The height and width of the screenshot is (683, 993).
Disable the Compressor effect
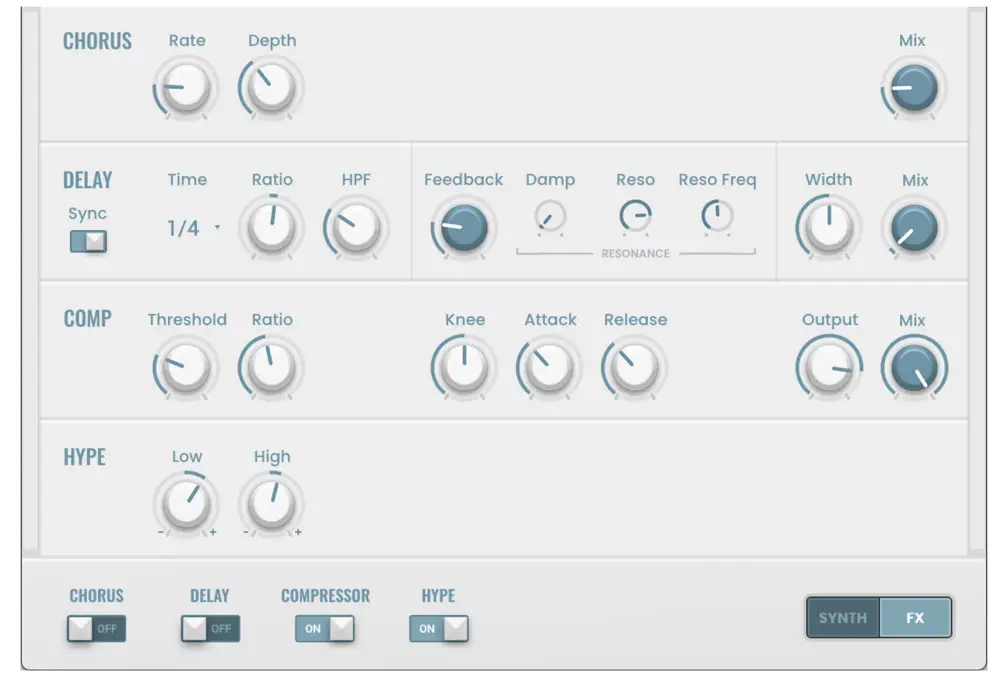pyautogui.click(x=324, y=628)
